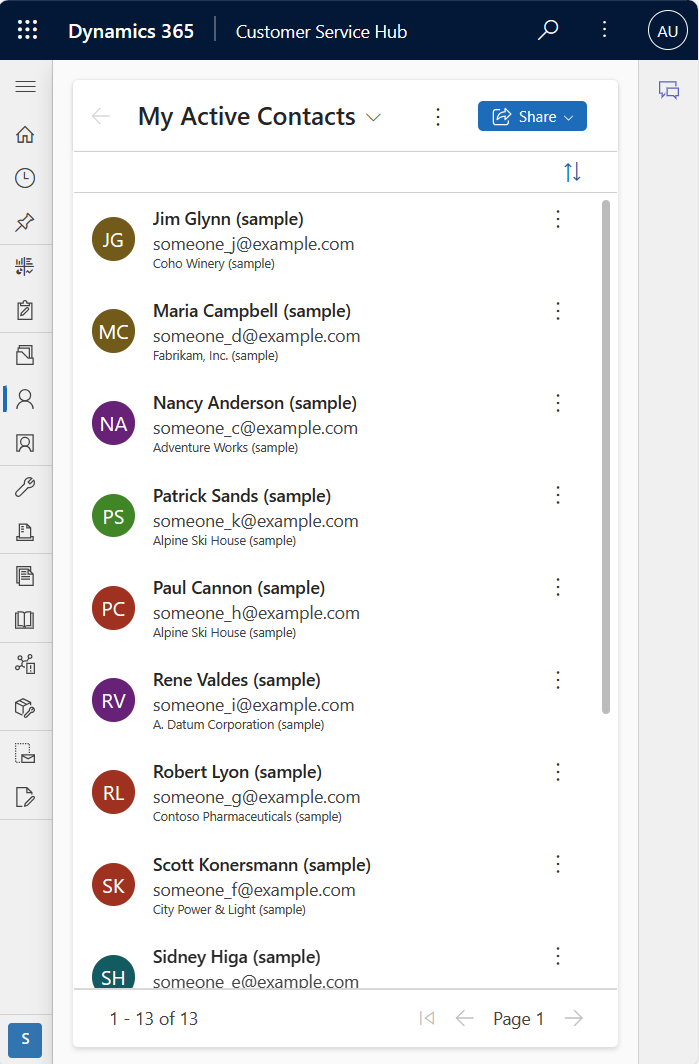Image resolution: width=699 pixels, height=1064 pixels.
Task: Click Contoso Pharmaceuticals (sample) text
Action: click(247, 817)
